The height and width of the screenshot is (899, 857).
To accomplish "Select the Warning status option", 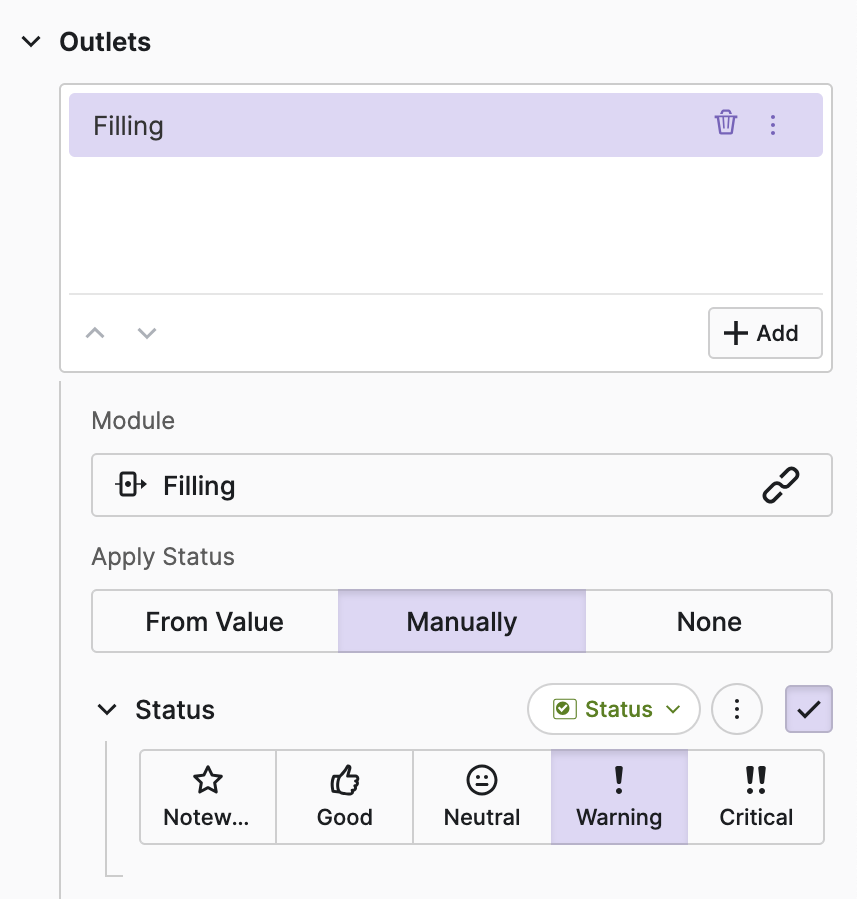I will point(619,797).
